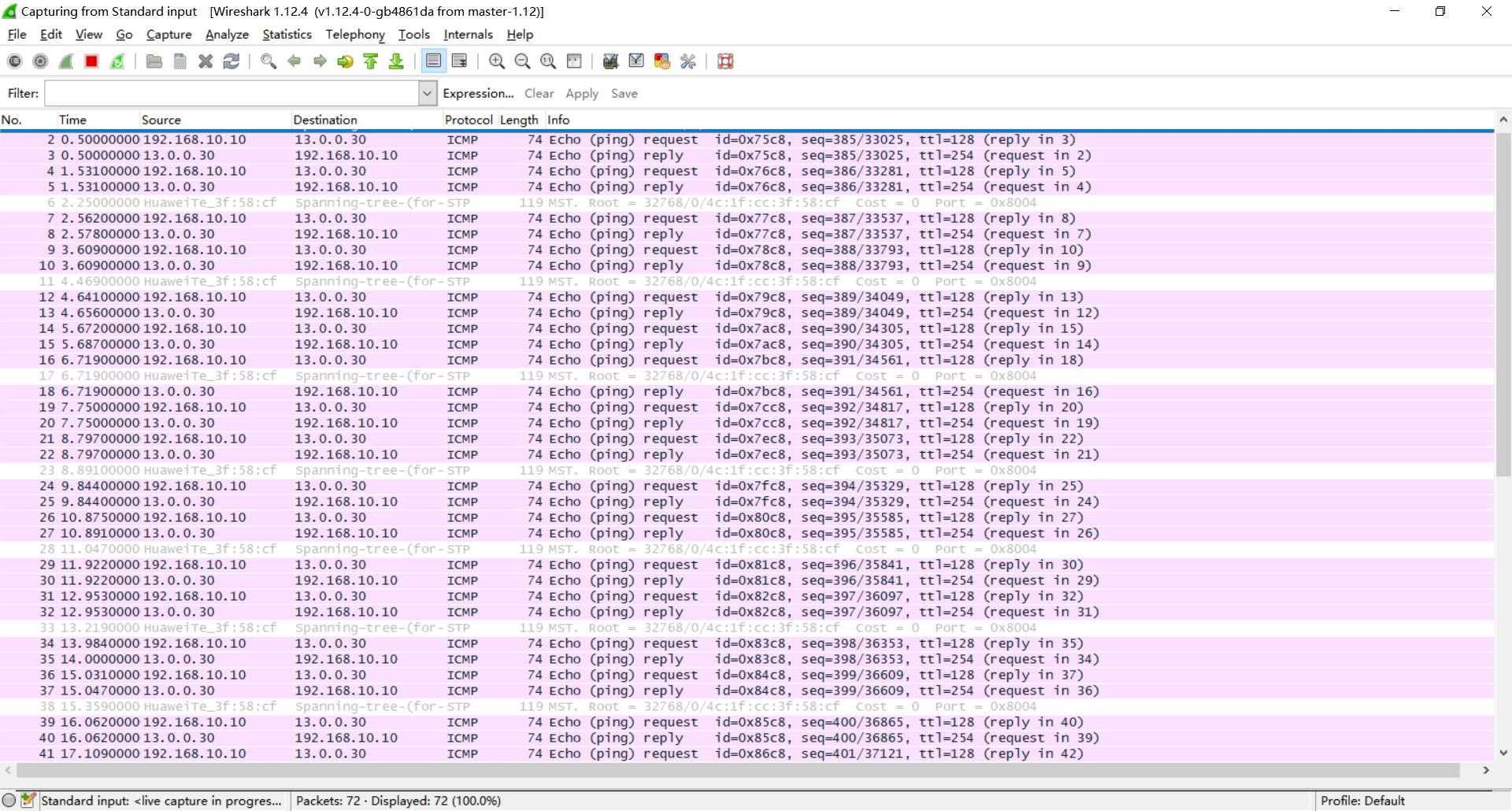
Task: Apply the display filter
Action: pos(582,94)
